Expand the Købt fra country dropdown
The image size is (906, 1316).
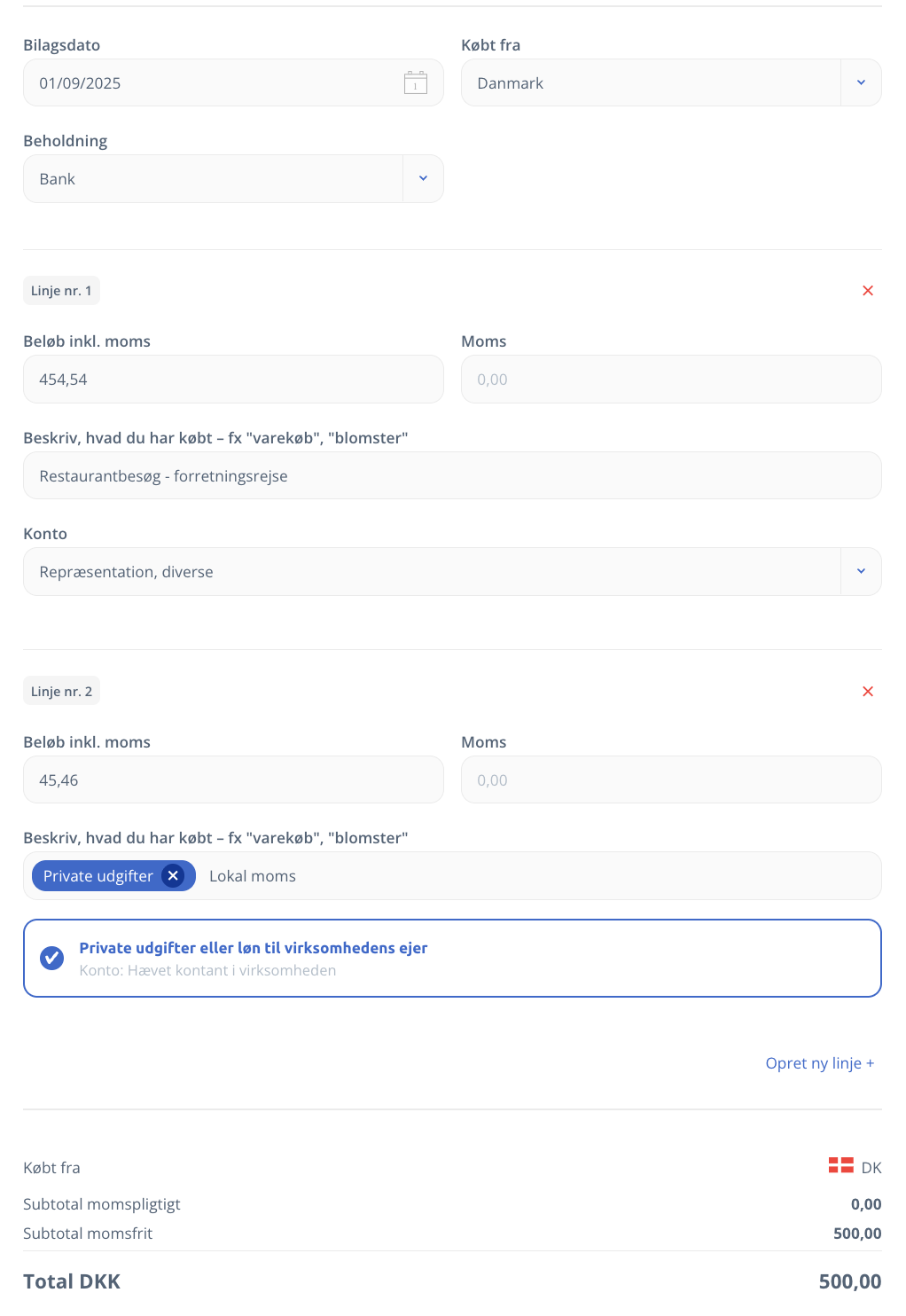coord(861,82)
